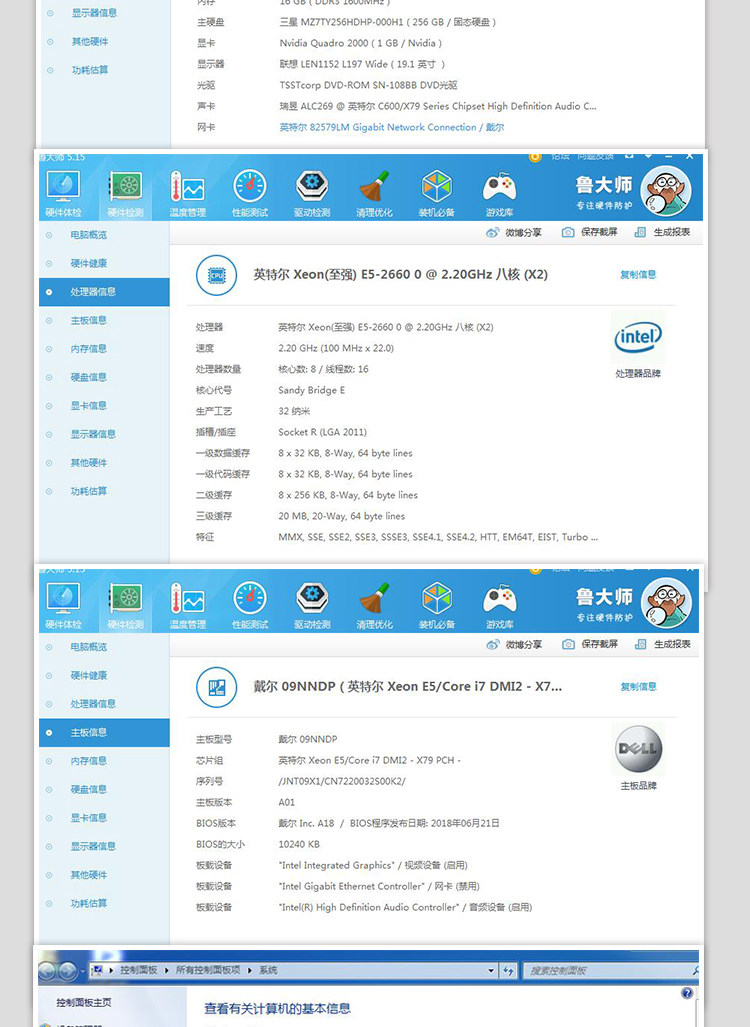750x1027 pixels.
Task: Open 温度管理 in the processor info window
Action: [x=187, y=193]
